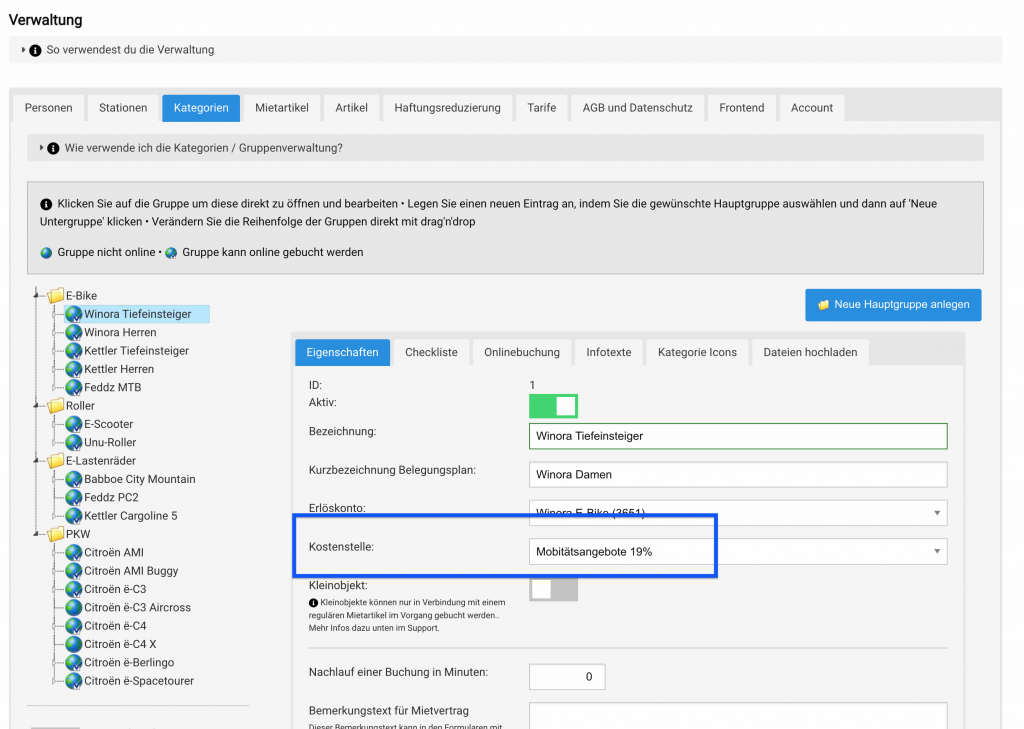Click the Roller folder icon
Viewport: 1024px width, 729px height.
pyautogui.click(x=56, y=406)
